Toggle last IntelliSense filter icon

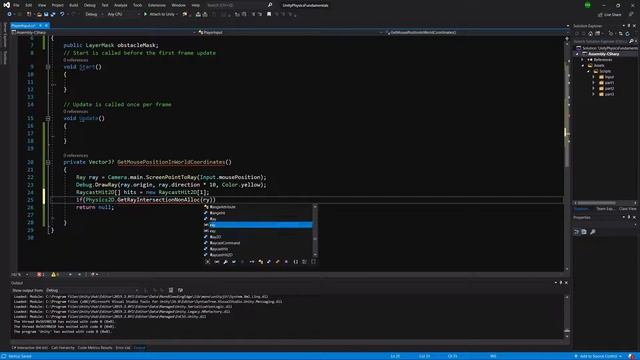point(313,262)
